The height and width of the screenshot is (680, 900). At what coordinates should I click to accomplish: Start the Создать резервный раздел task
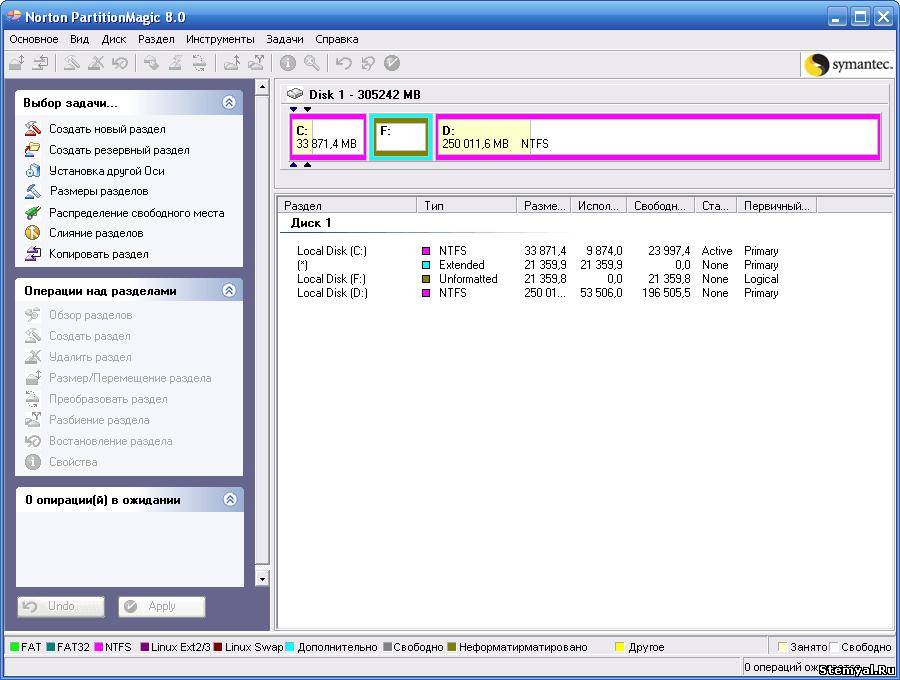119,150
